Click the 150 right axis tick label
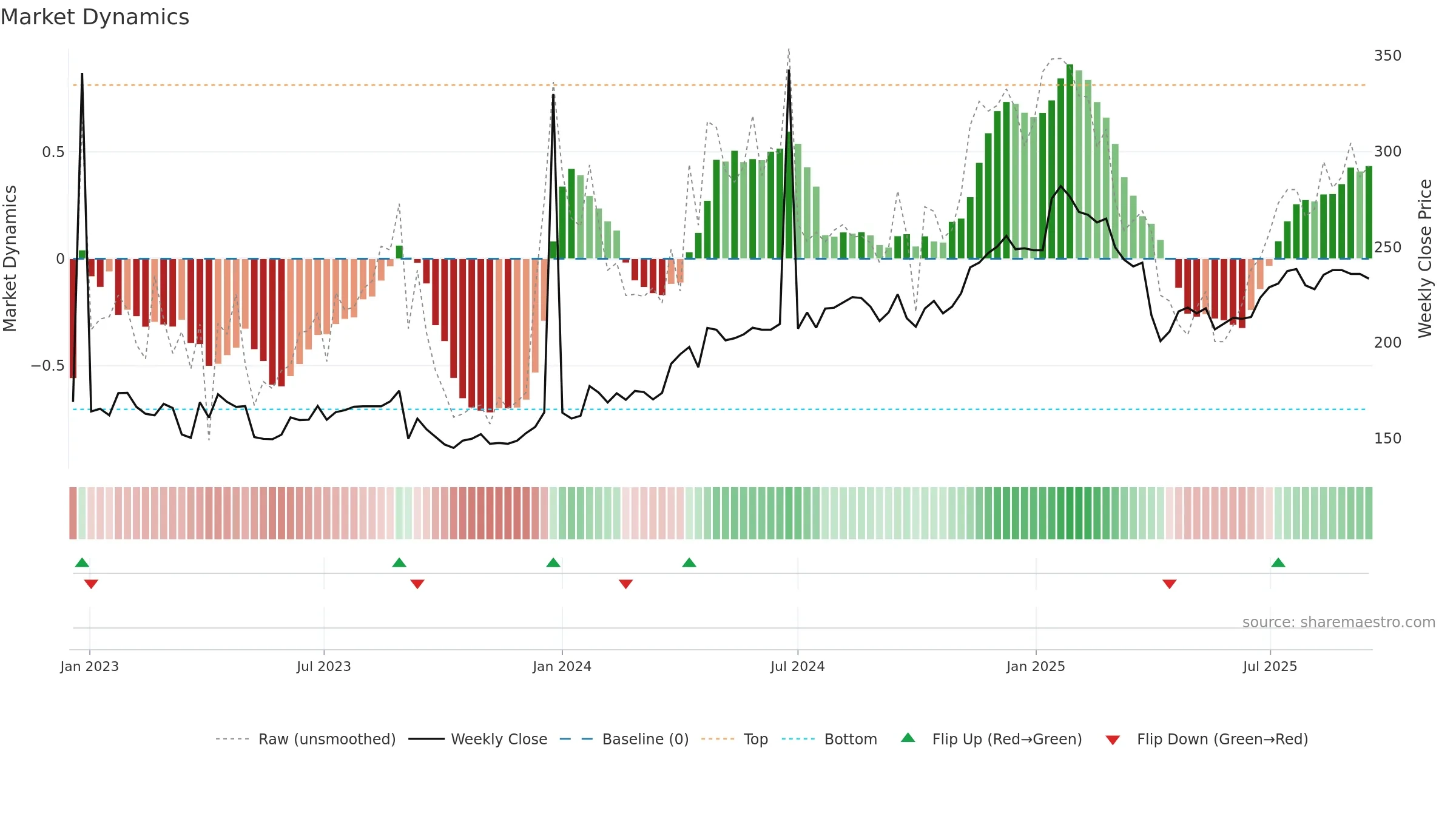The width and height of the screenshot is (1456, 819). (x=1388, y=439)
